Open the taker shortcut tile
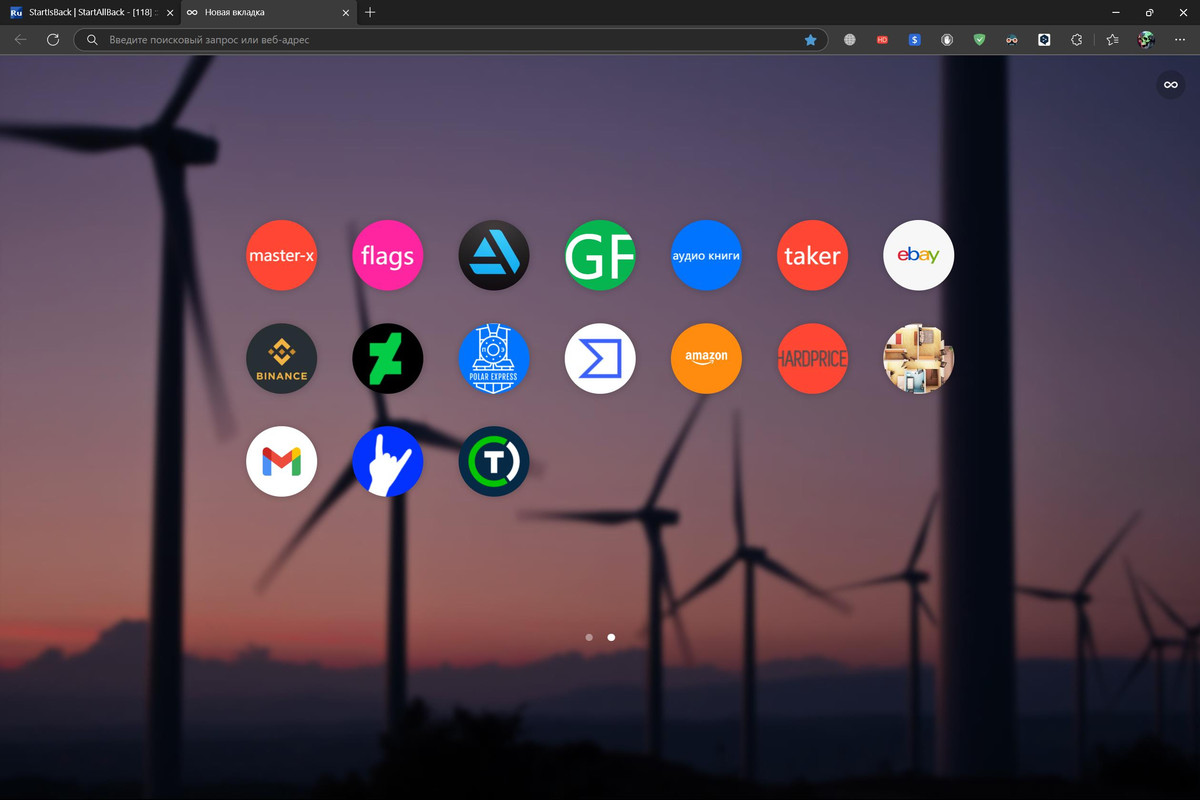The image size is (1200, 800). coord(812,255)
